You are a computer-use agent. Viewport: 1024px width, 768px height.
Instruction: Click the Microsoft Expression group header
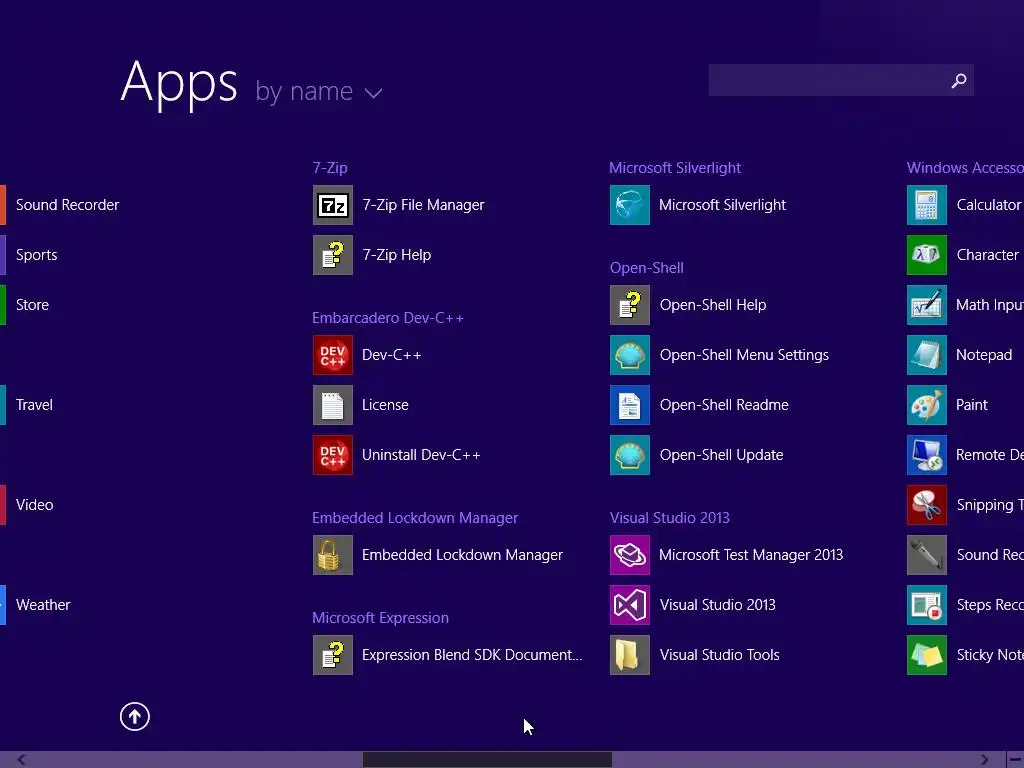click(x=380, y=618)
